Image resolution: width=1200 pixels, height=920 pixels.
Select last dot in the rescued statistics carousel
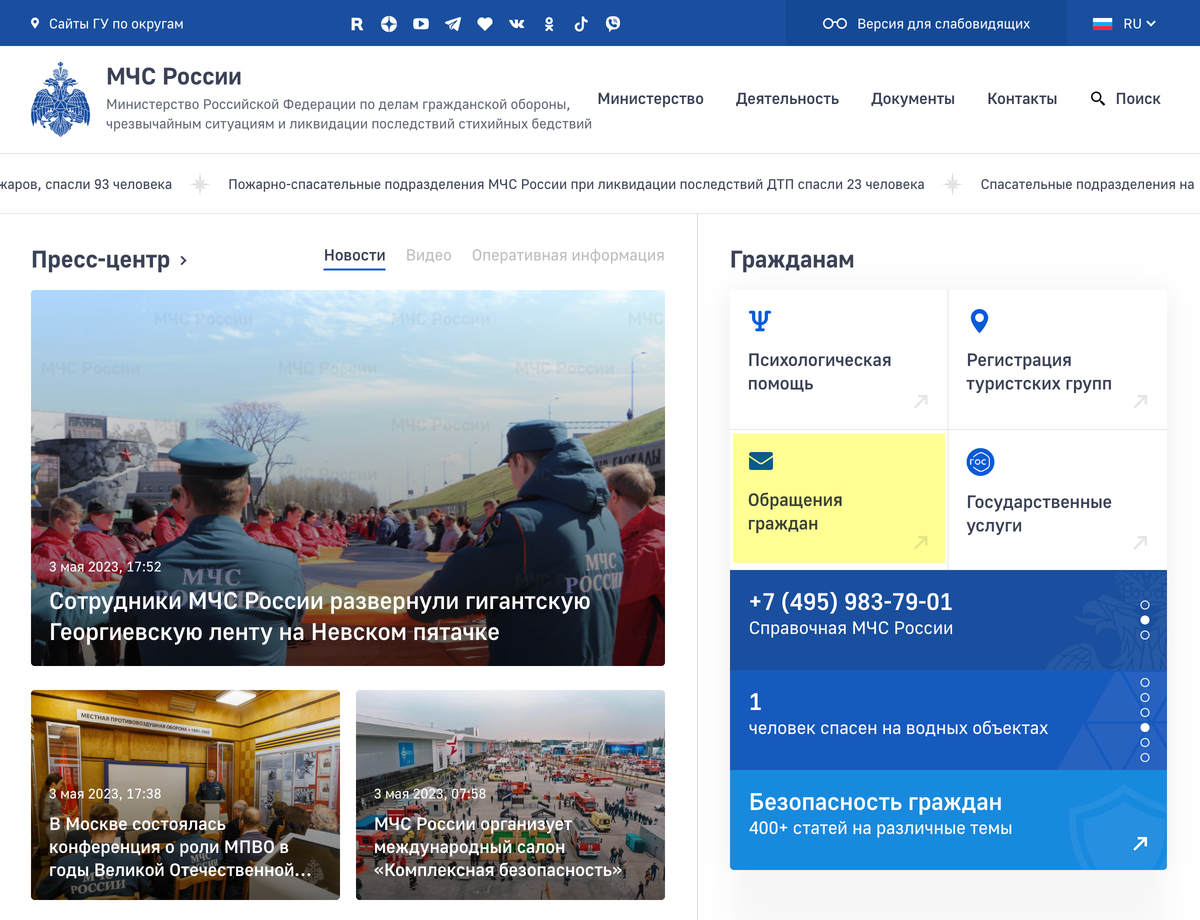point(1145,757)
